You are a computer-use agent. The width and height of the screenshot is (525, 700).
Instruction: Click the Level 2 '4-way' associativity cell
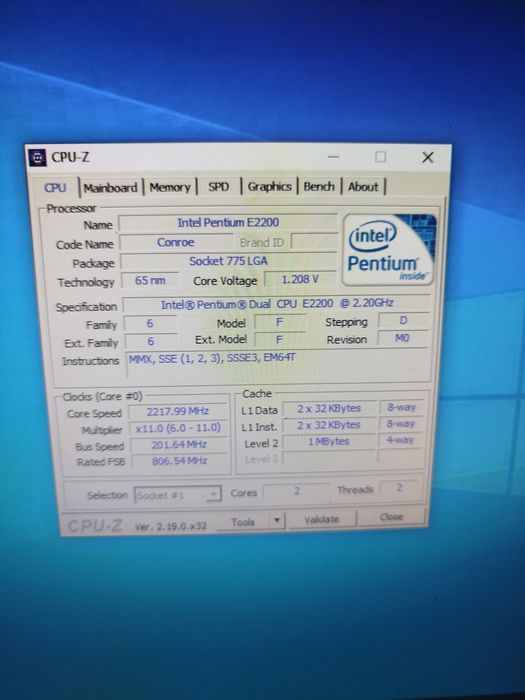400,440
